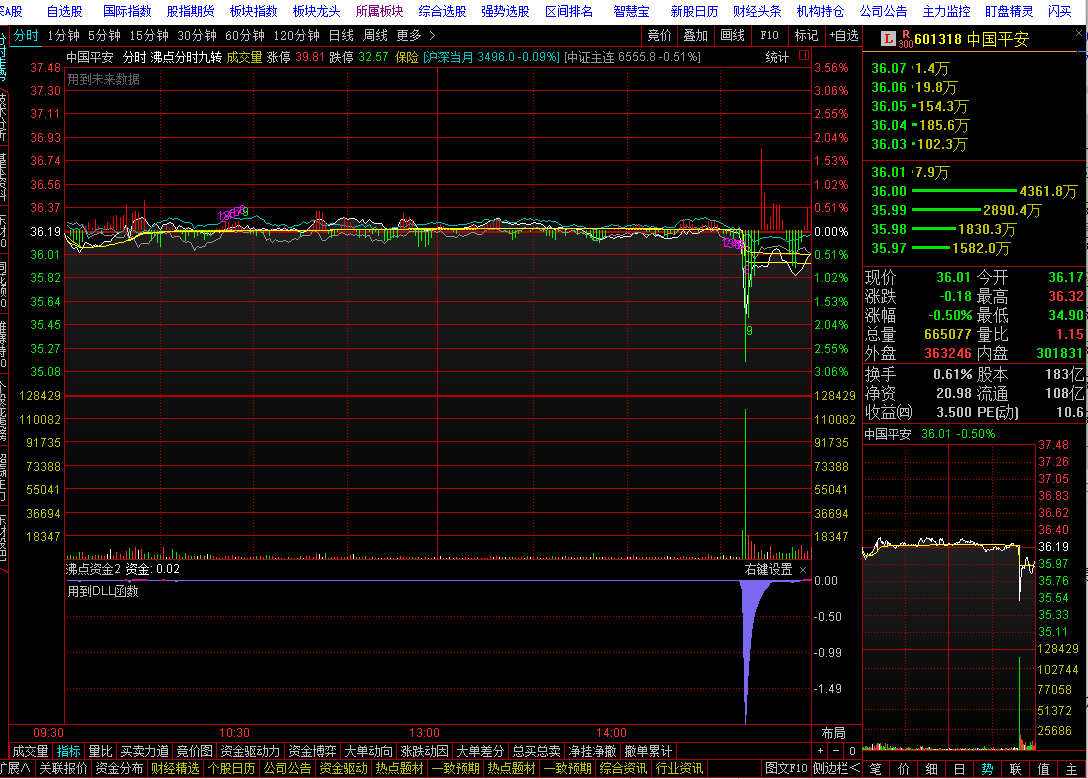Toggle 标记 marking on the chart

click(805, 36)
